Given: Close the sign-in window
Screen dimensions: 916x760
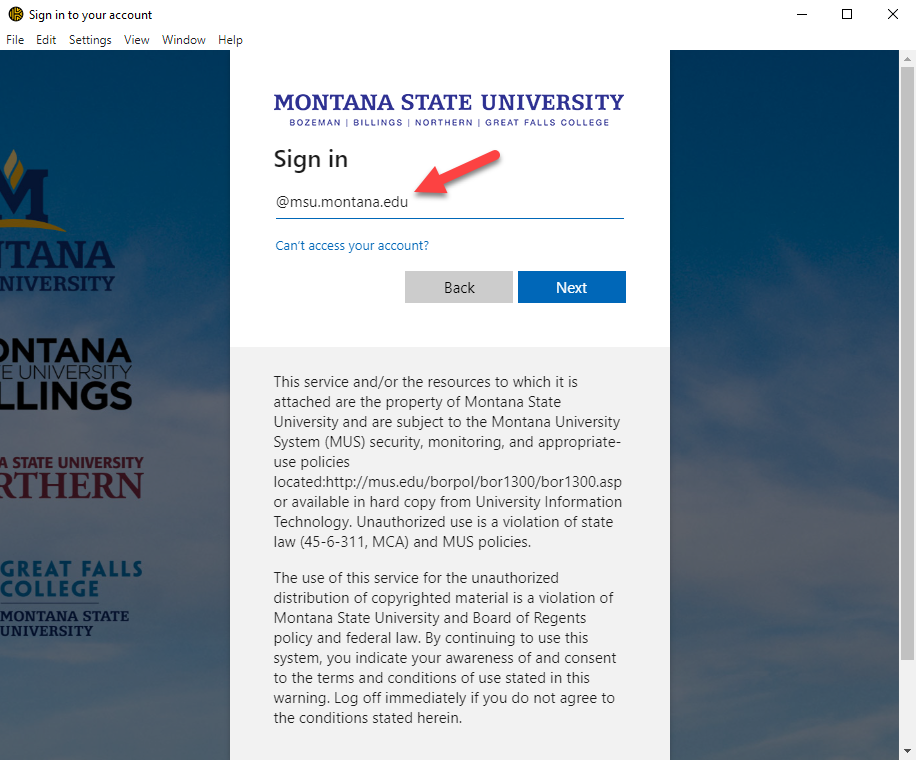Looking at the screenshot, I should coord(893,14).
